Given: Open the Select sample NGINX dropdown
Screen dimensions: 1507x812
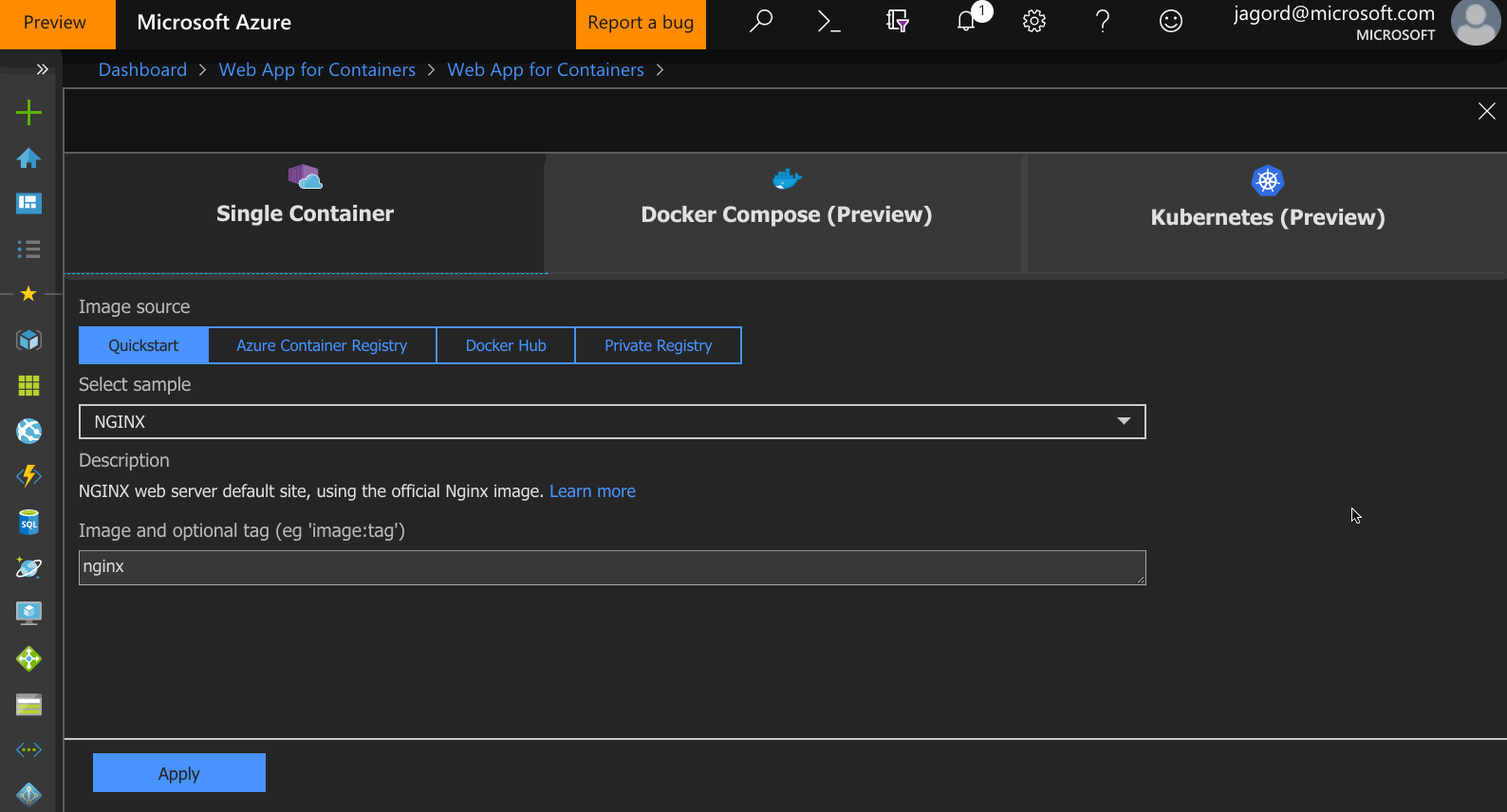Looking at the screenshot, I should [612, 422].
